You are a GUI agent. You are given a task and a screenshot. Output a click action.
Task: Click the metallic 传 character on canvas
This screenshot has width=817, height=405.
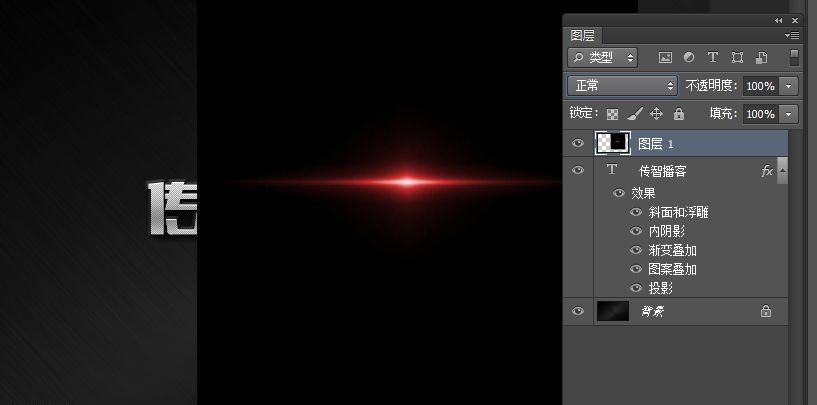[173, 208]
